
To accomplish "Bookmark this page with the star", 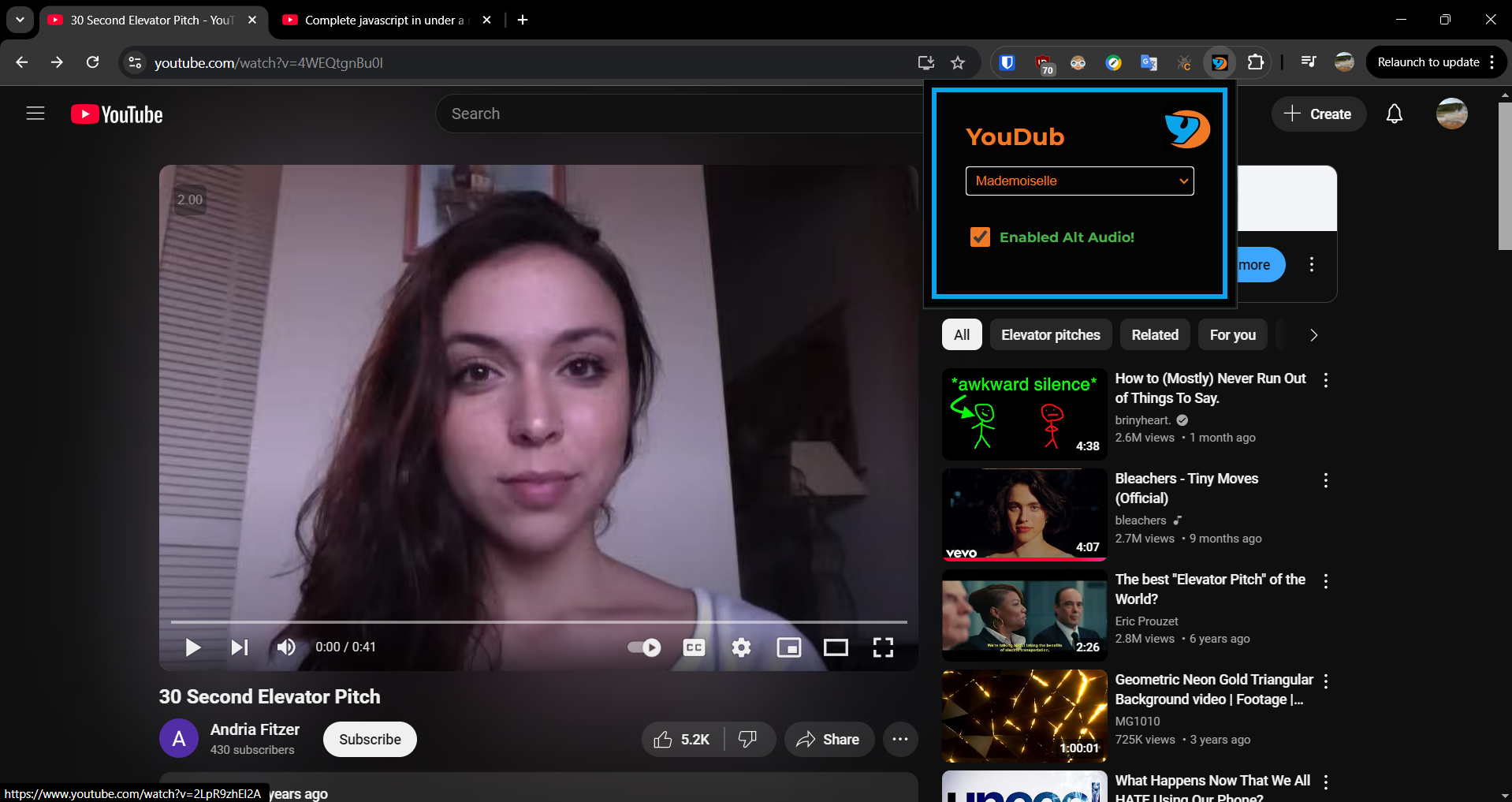I will (x=958, y=62).
